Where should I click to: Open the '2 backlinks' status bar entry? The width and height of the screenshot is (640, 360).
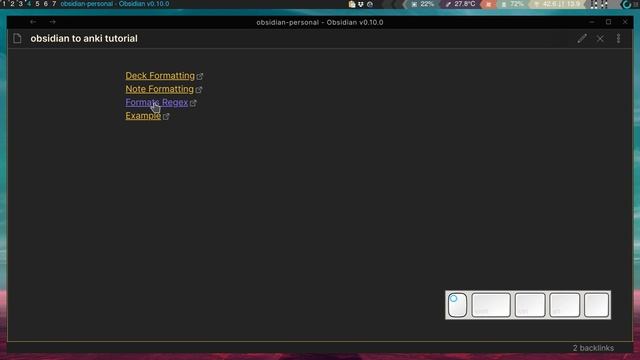593,348
